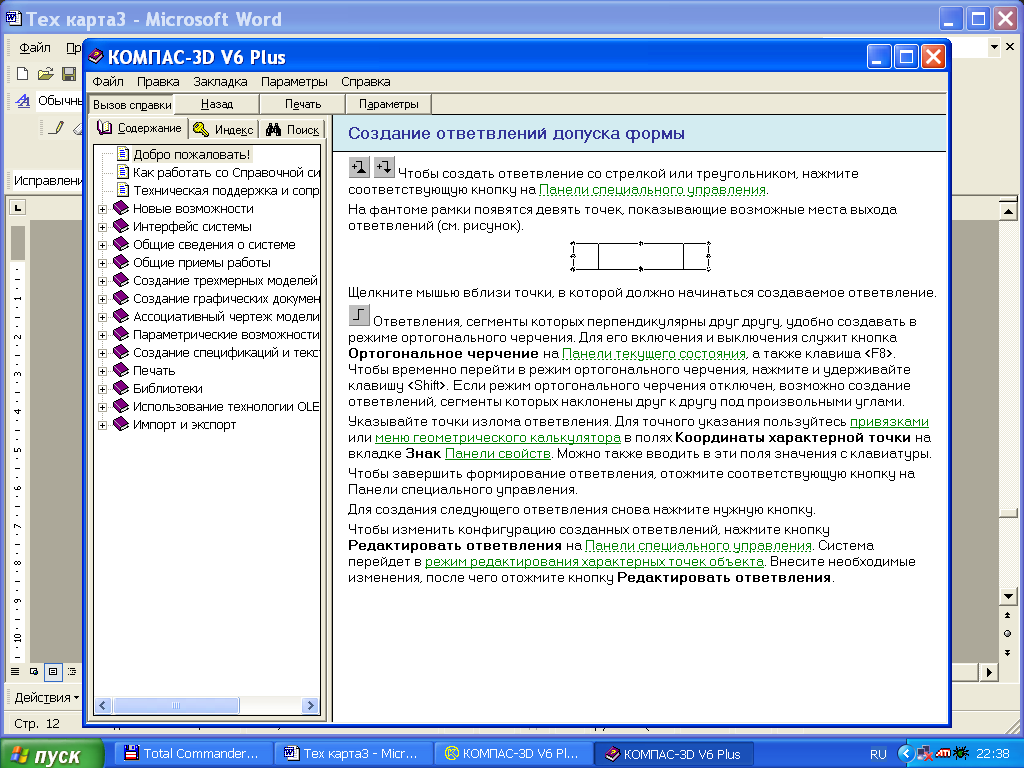Select 'Техническая поддержка' topic in contents tree

(226, 191)
